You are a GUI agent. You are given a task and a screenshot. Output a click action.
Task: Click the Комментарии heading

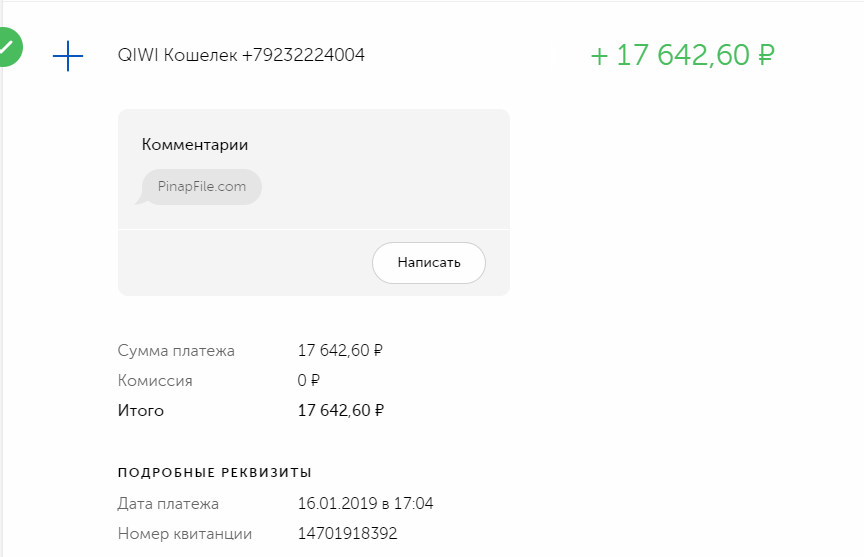click(195, 145)
